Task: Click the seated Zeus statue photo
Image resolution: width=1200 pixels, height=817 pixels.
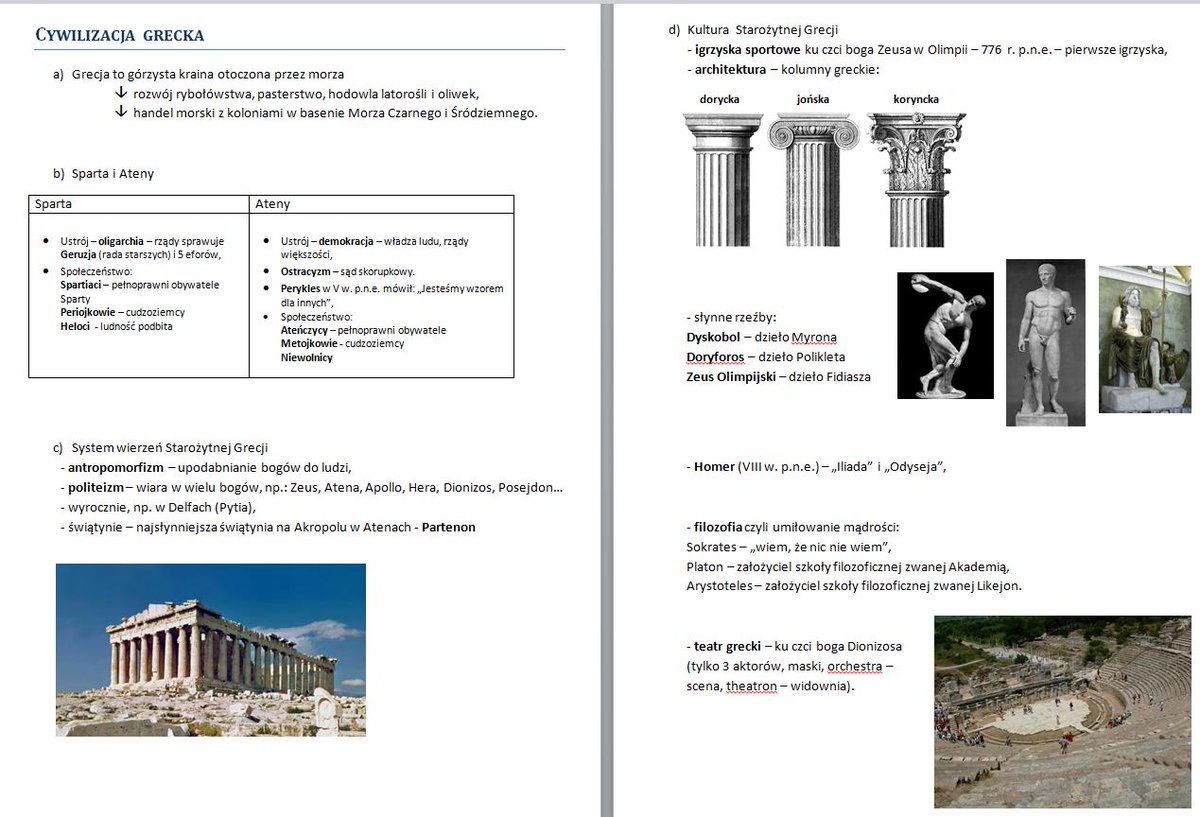Action: point(1144,338)
